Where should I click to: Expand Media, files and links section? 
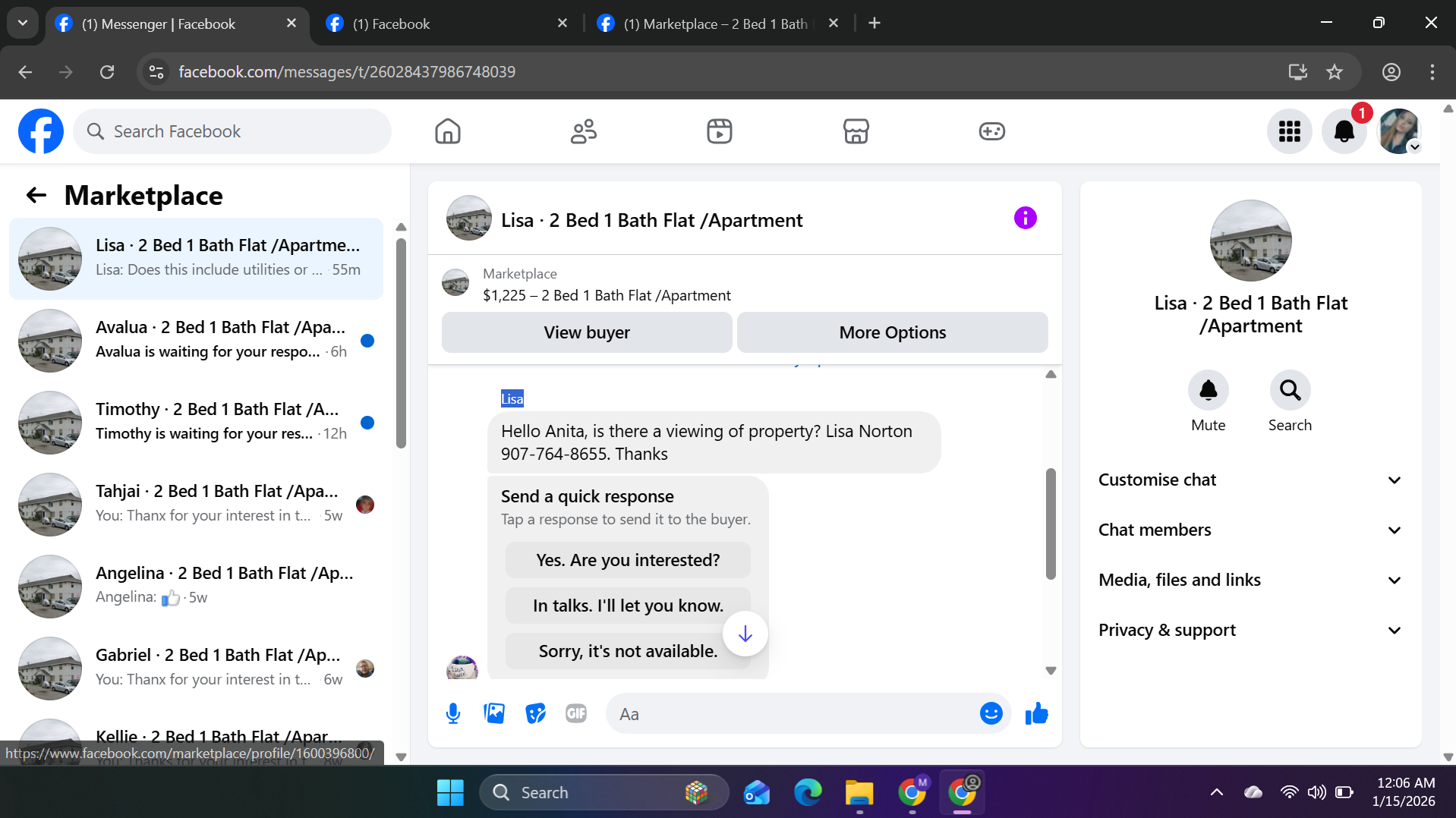click(1250, 580)
